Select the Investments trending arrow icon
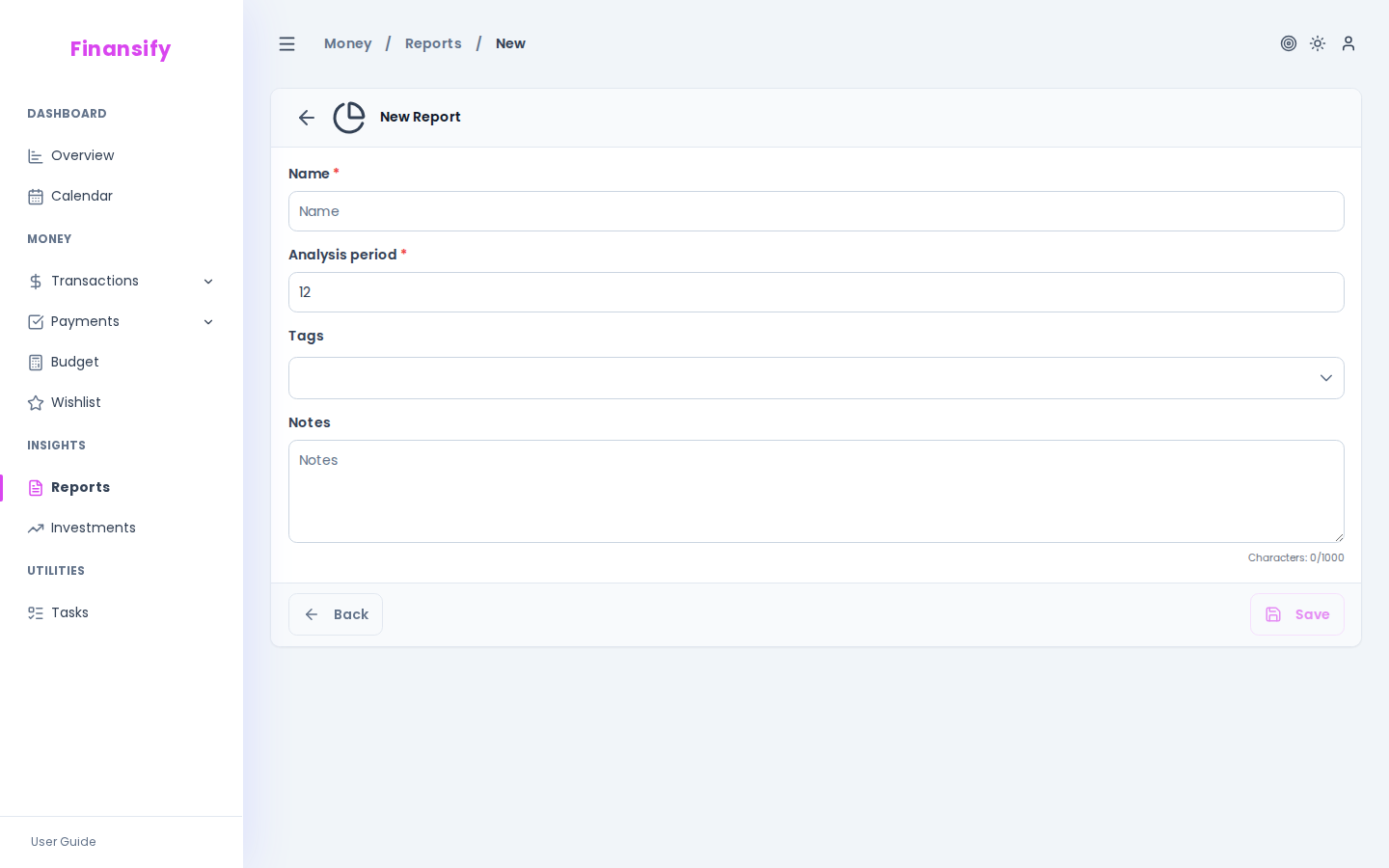1389x868 pixels. 36,529
